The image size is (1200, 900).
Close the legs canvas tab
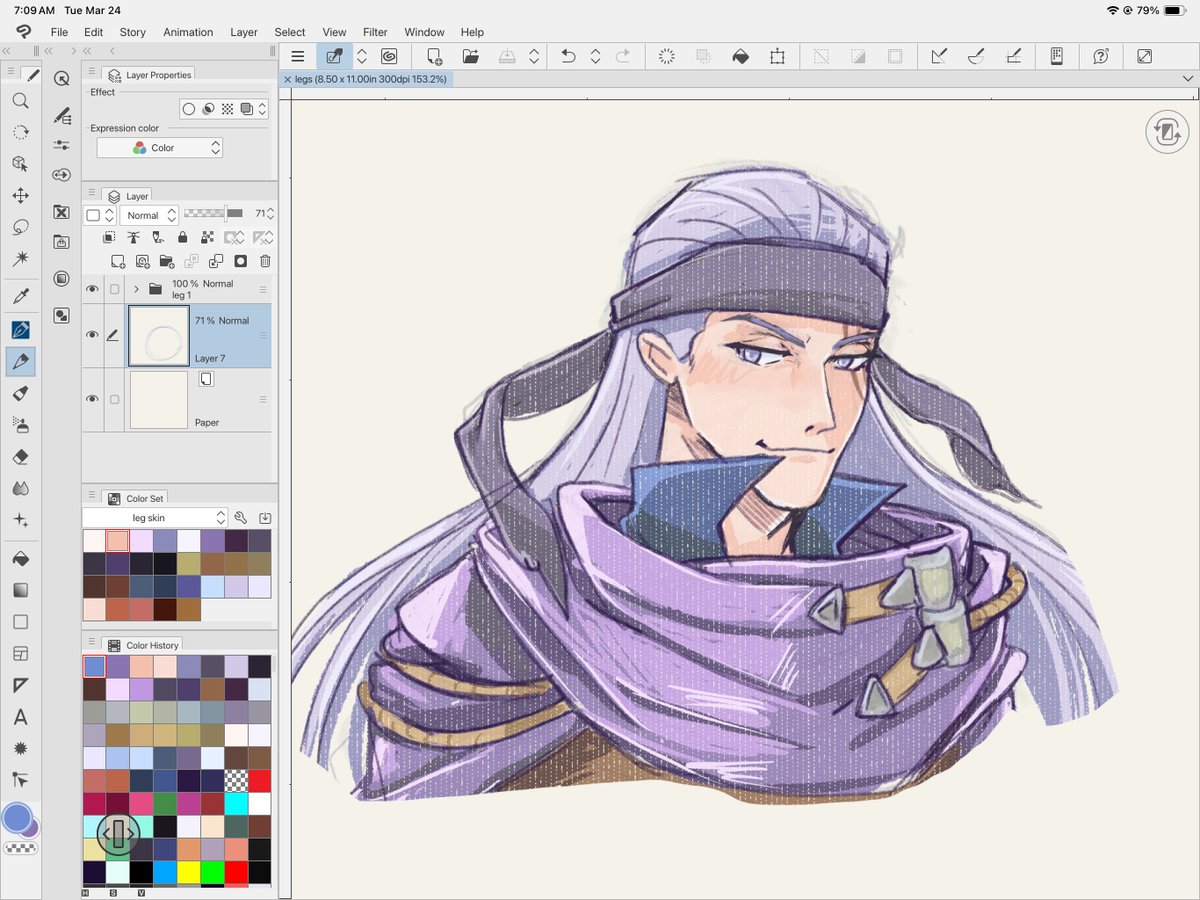coord(288,78)
